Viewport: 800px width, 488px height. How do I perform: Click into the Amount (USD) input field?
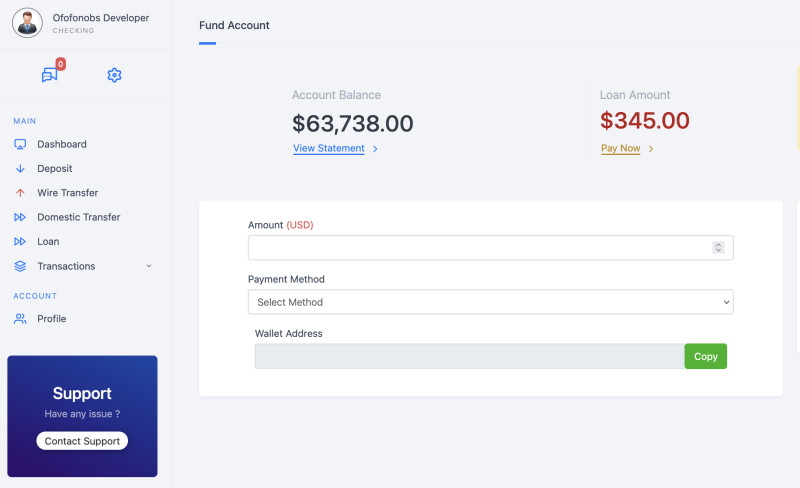coord(478,248)
